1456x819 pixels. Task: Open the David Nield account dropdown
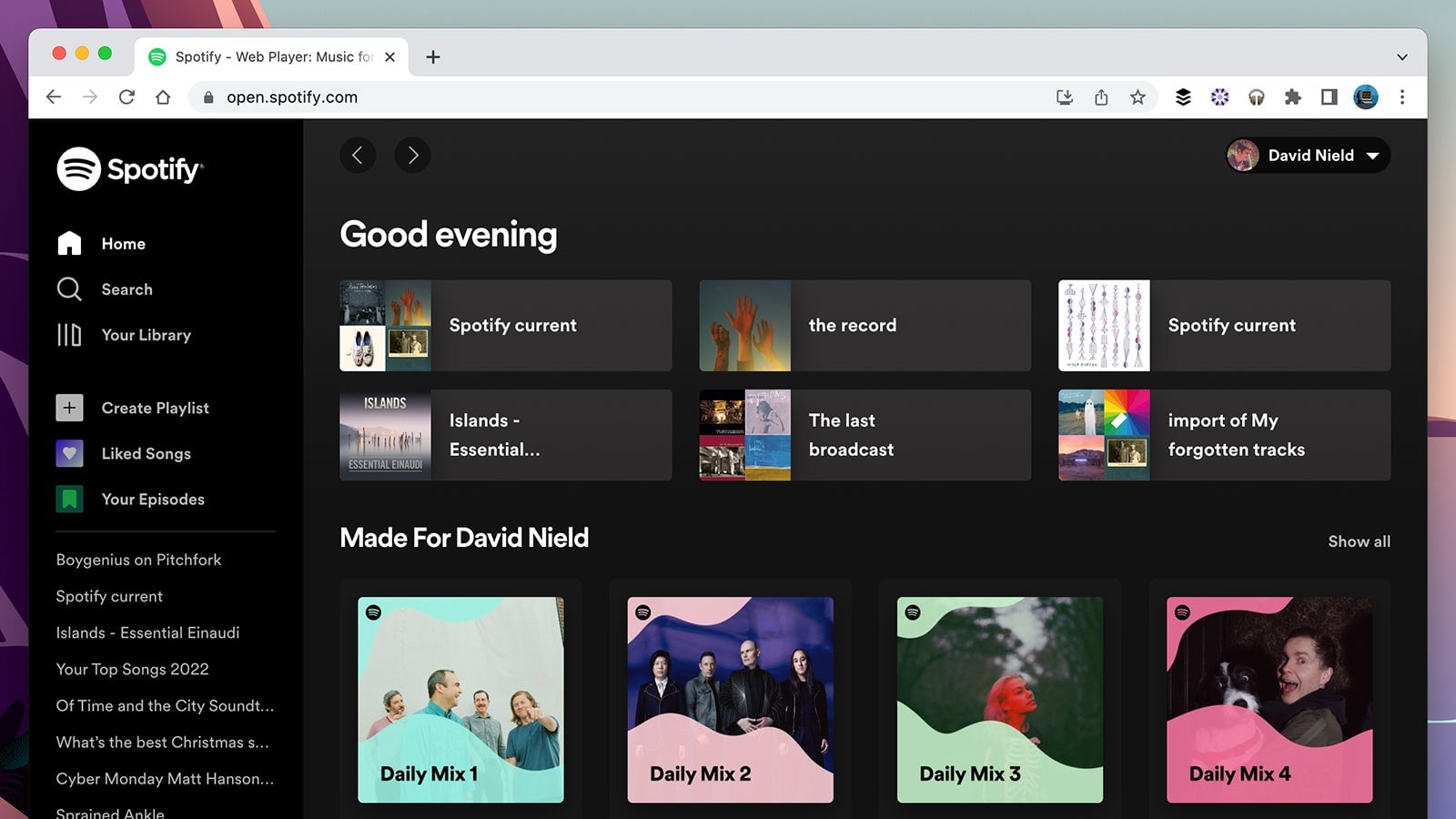pyautogui.click(x=1308, y=155)
